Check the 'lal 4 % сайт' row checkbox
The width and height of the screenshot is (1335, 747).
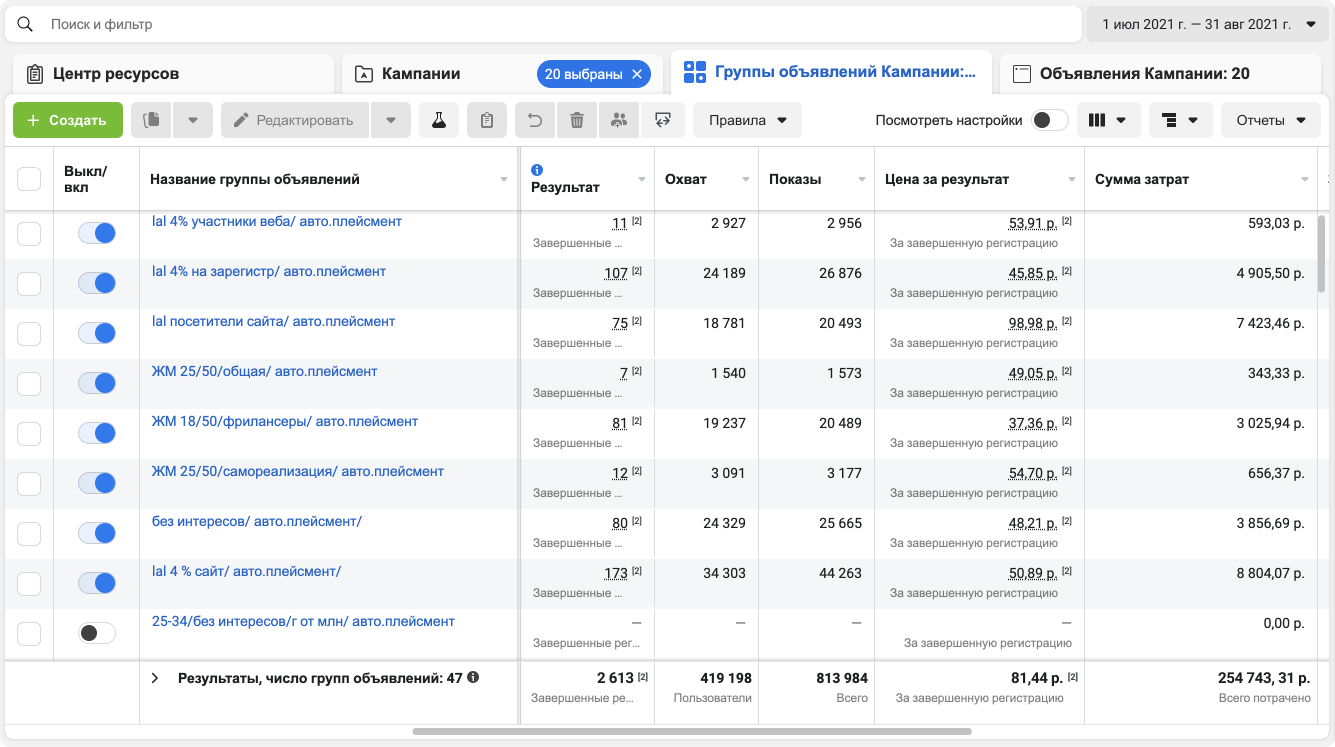coord(29,584)
